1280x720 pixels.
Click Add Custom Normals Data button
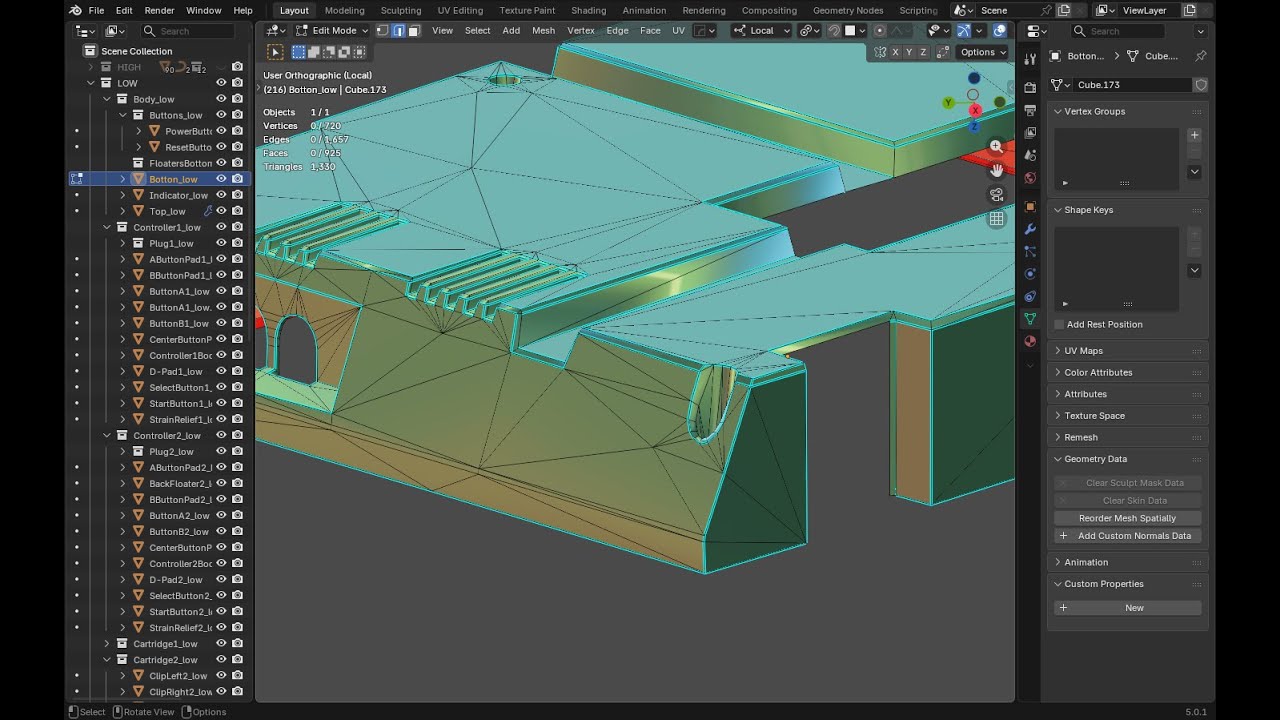tap(1127, 536)
